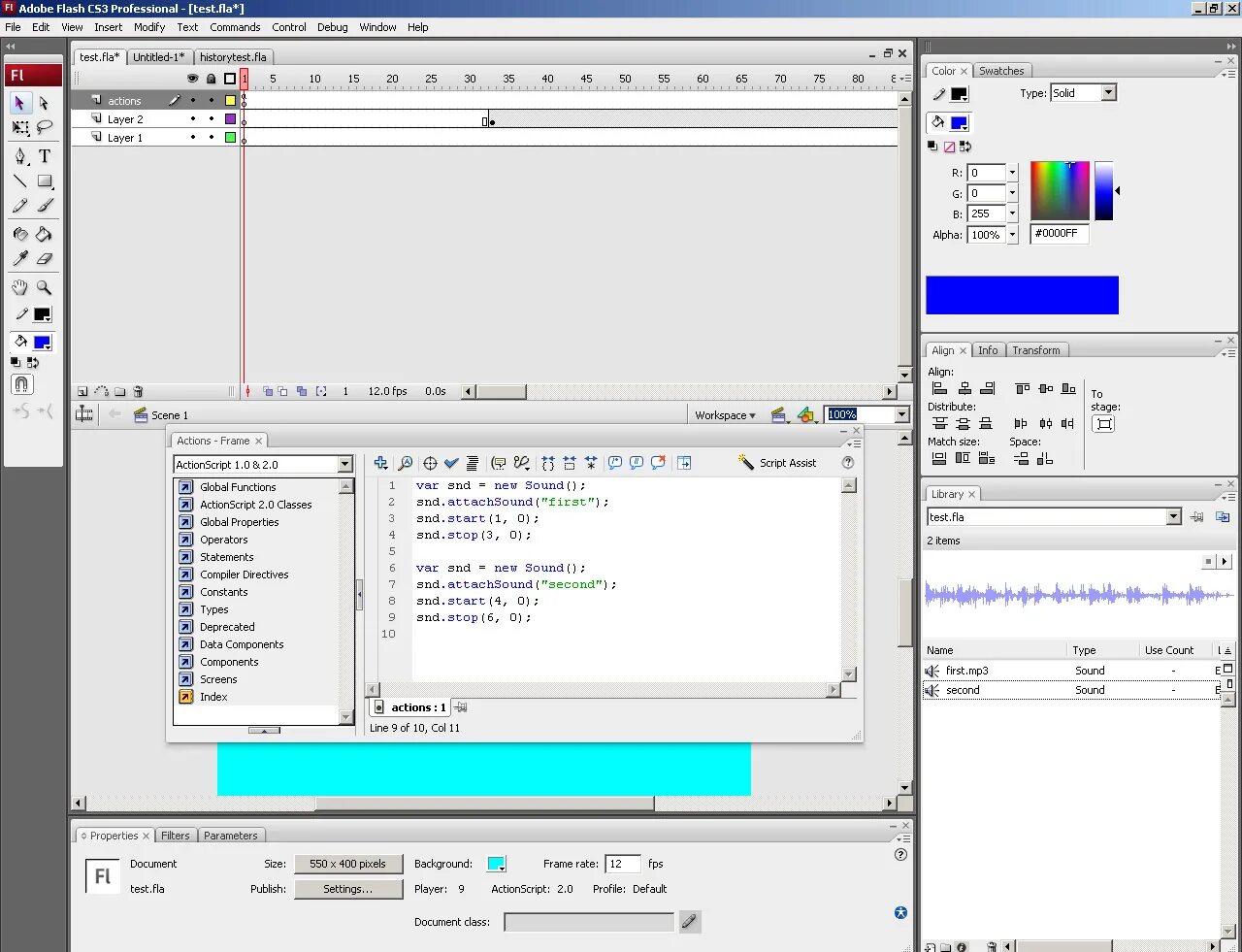Select the Selection arrow tool
The height and width of the screenshot is (952, 1242).
19,103
